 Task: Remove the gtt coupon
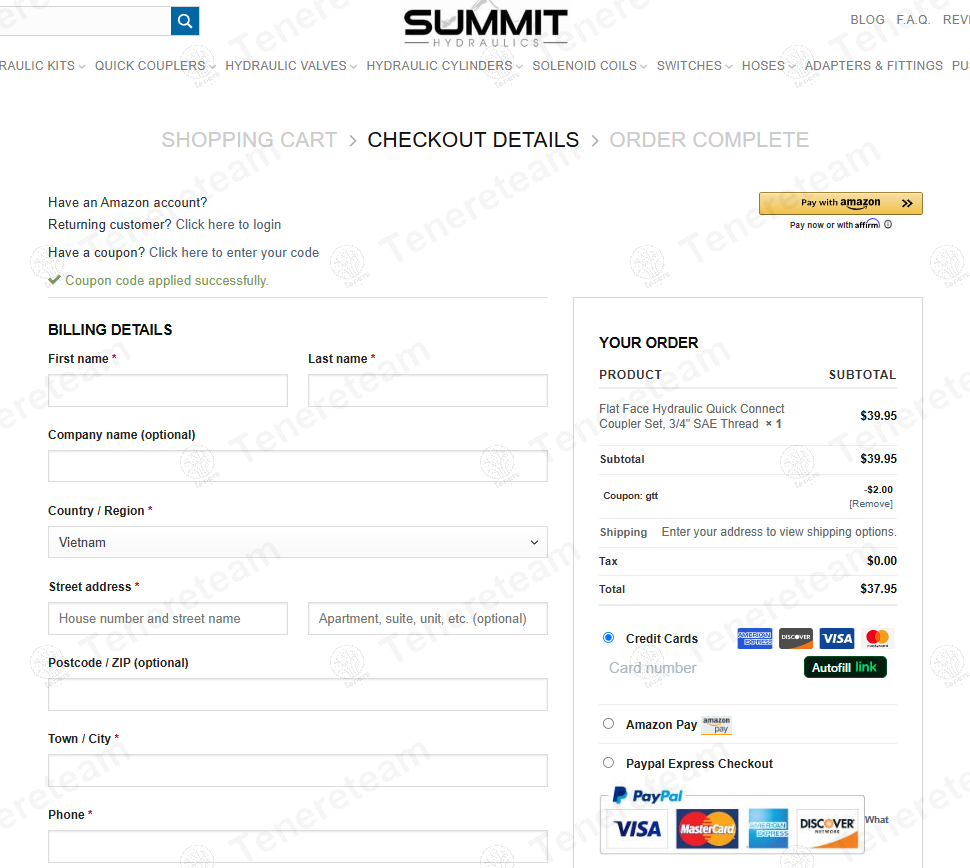(870, 504)
